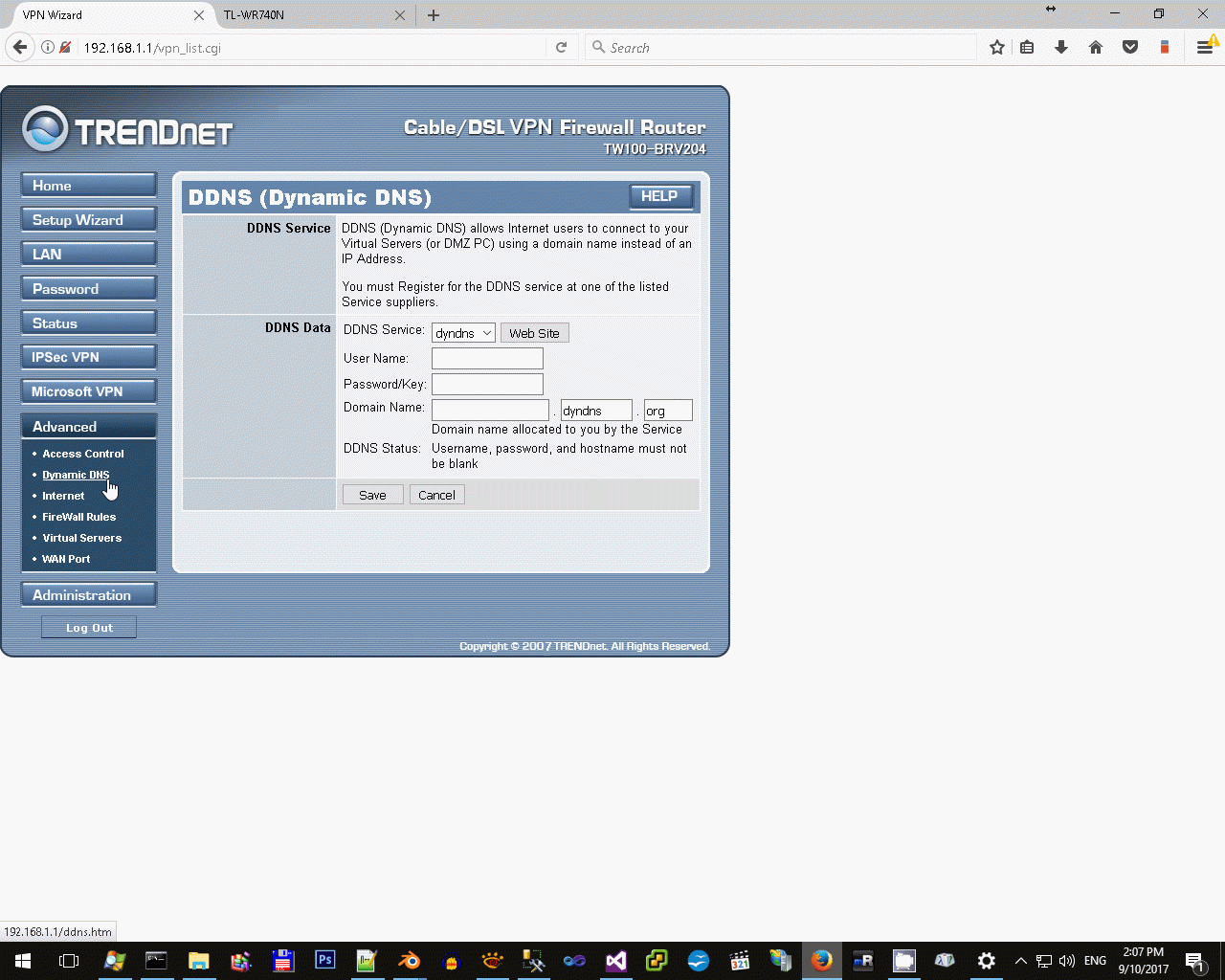Open the Action Center notifications icon
This screenshot has height=980, width=1225.
(x=1194, y=961)
